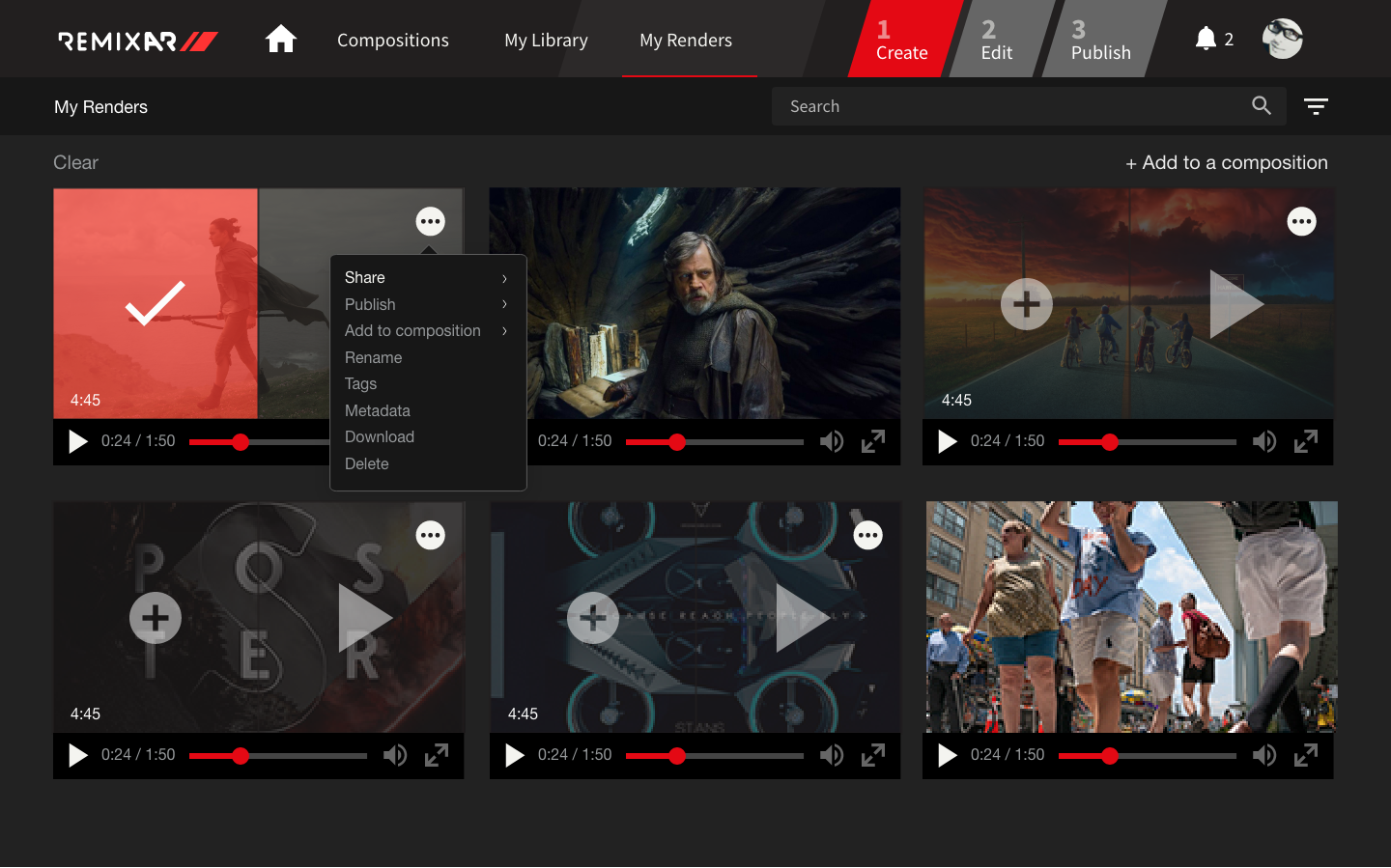
Task: Play the sunset bikes render from control bar
Action: (x=947, y=441)
